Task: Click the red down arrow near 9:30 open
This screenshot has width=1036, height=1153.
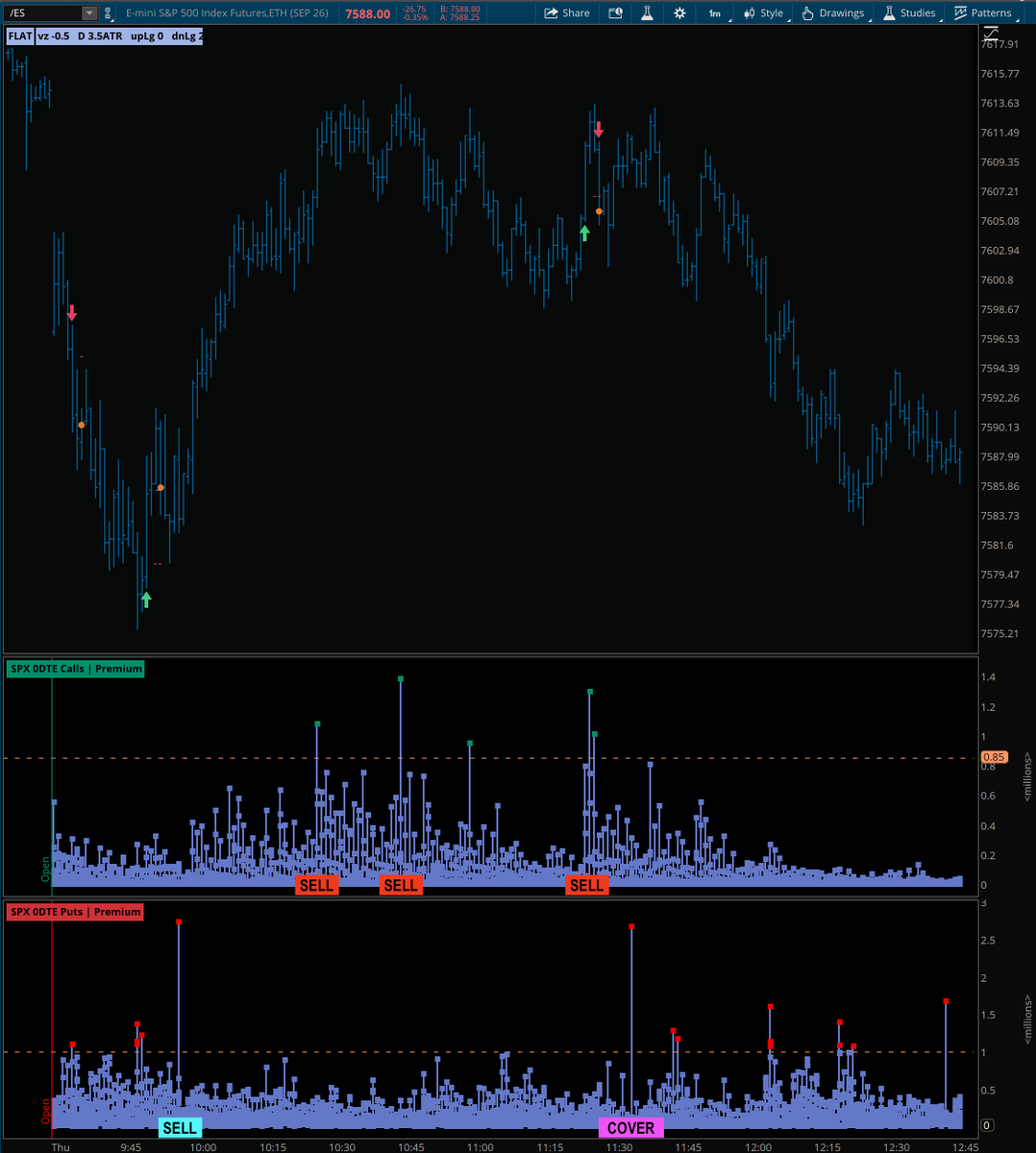Action: pos(71,313)
